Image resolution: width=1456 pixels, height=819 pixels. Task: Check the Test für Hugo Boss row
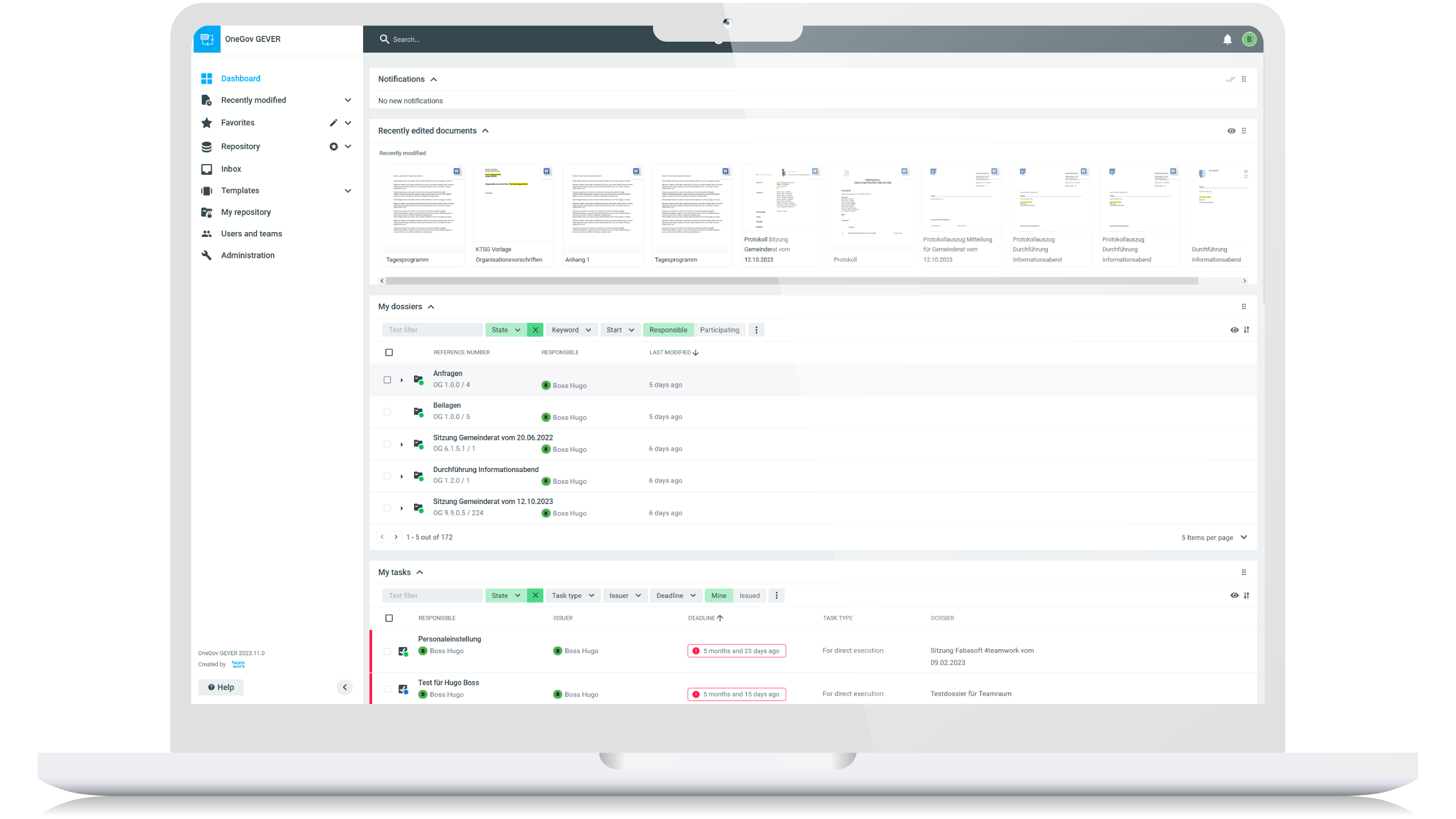tap(387, 690)
